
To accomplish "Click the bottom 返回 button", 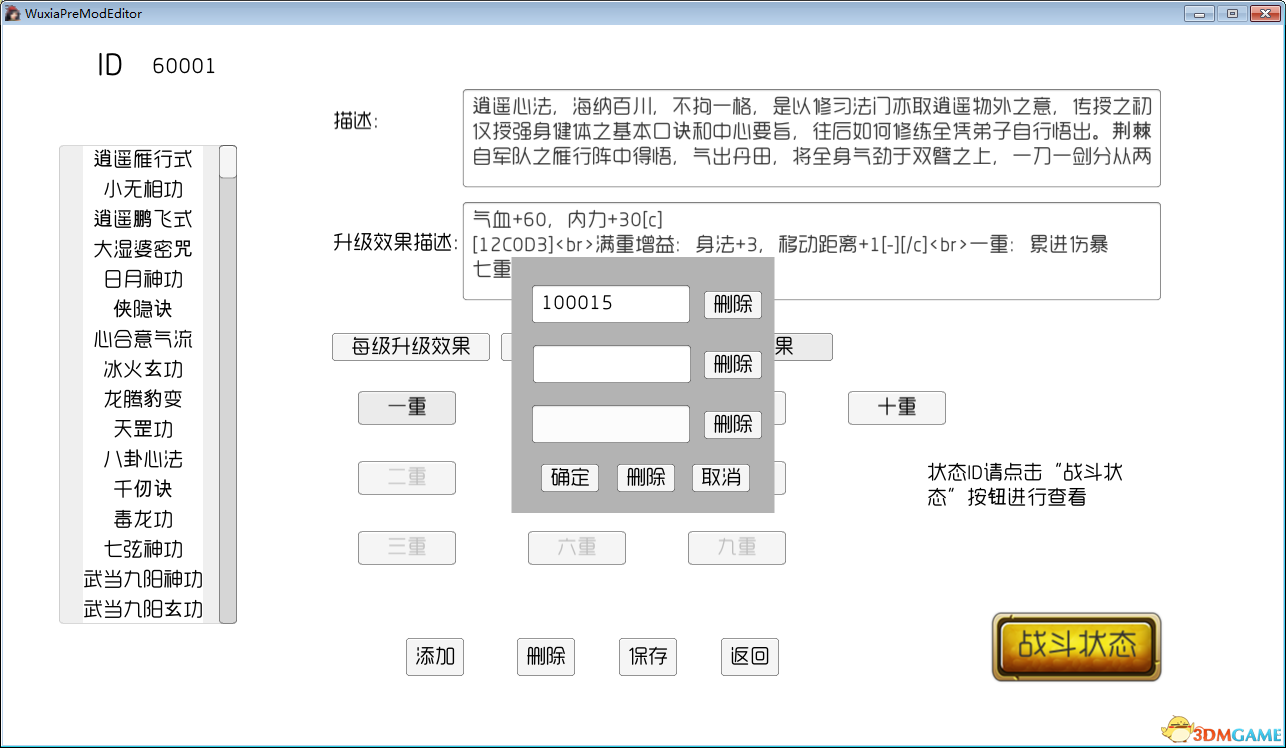I will coord(749,656).
